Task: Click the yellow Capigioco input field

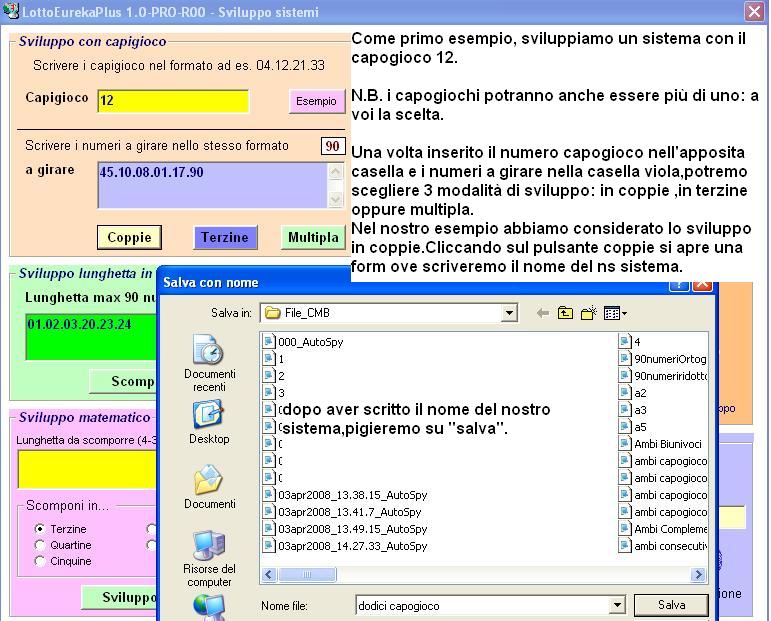Action: (173, 101)
